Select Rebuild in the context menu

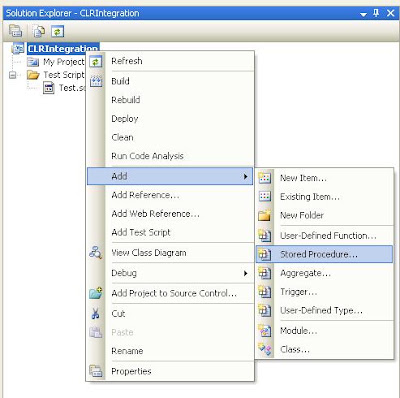(x=170, y=100)
